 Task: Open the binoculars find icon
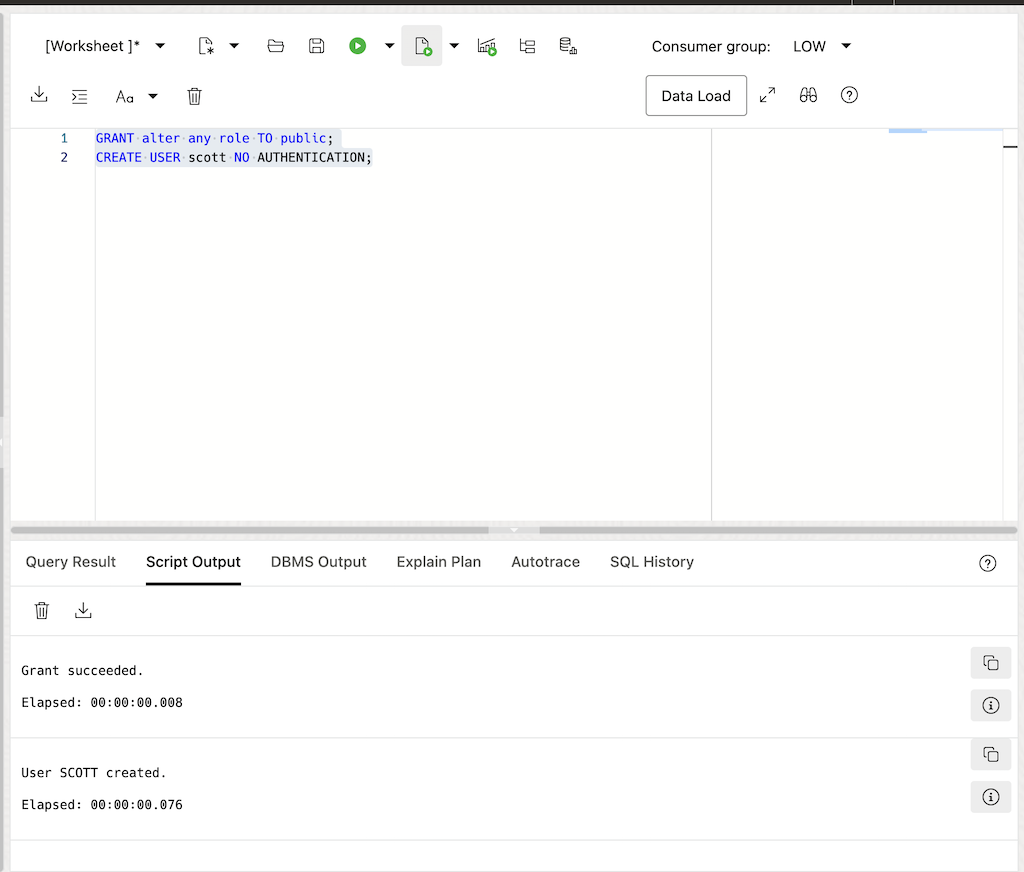[808, 95]
